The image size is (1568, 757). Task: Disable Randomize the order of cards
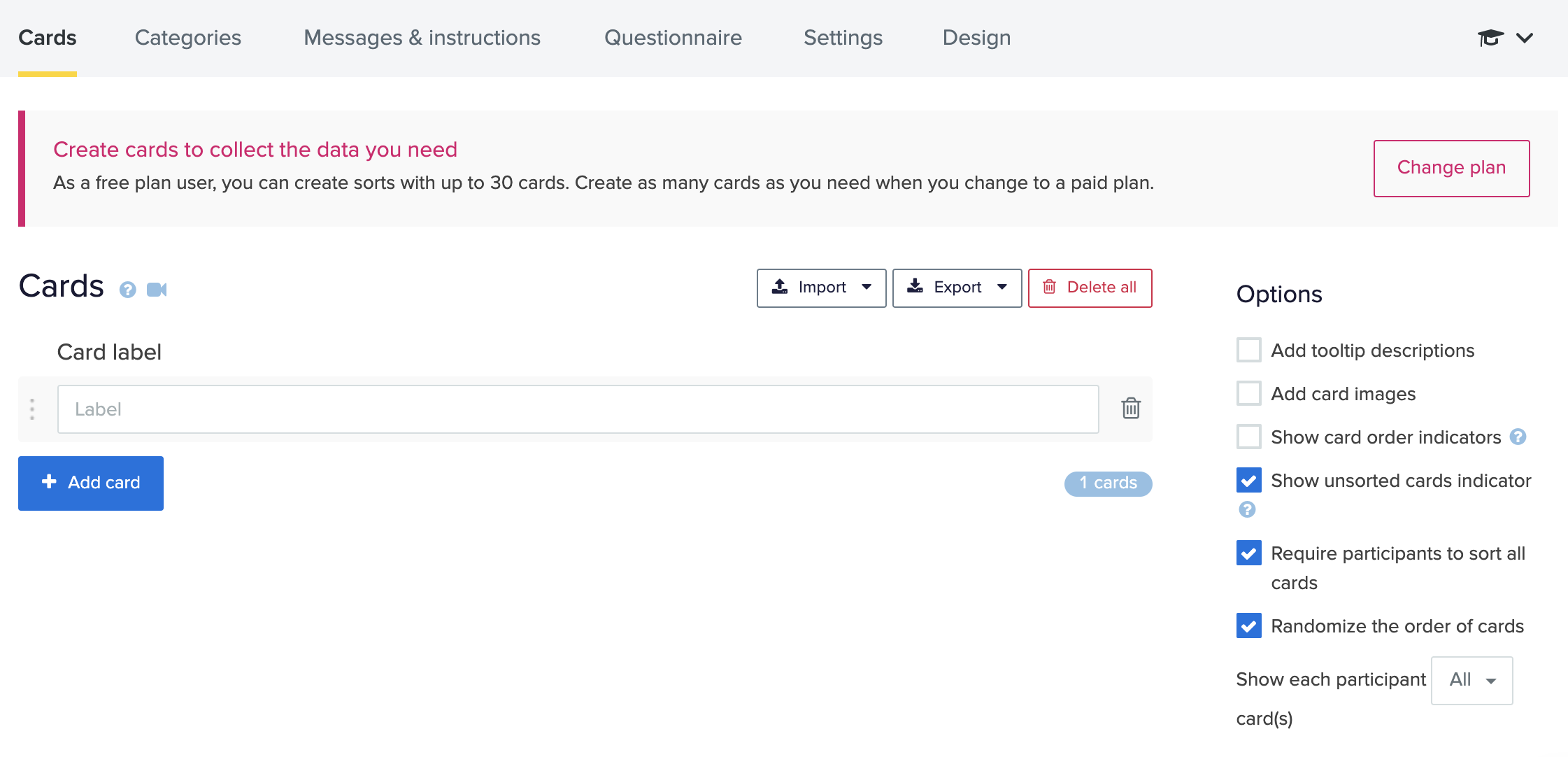(1248, 625)
